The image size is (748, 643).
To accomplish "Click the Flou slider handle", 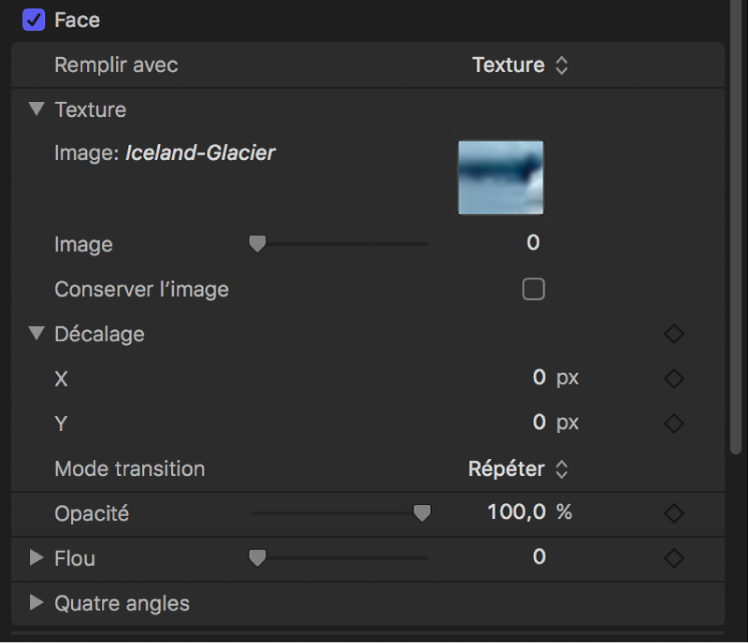I will (x=257, y=558).
